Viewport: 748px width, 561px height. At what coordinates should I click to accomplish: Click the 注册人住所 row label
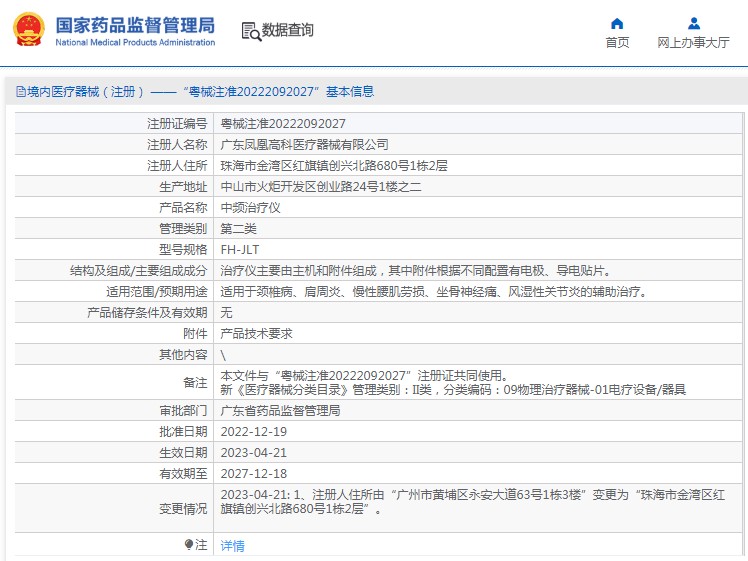coord(177,166)
